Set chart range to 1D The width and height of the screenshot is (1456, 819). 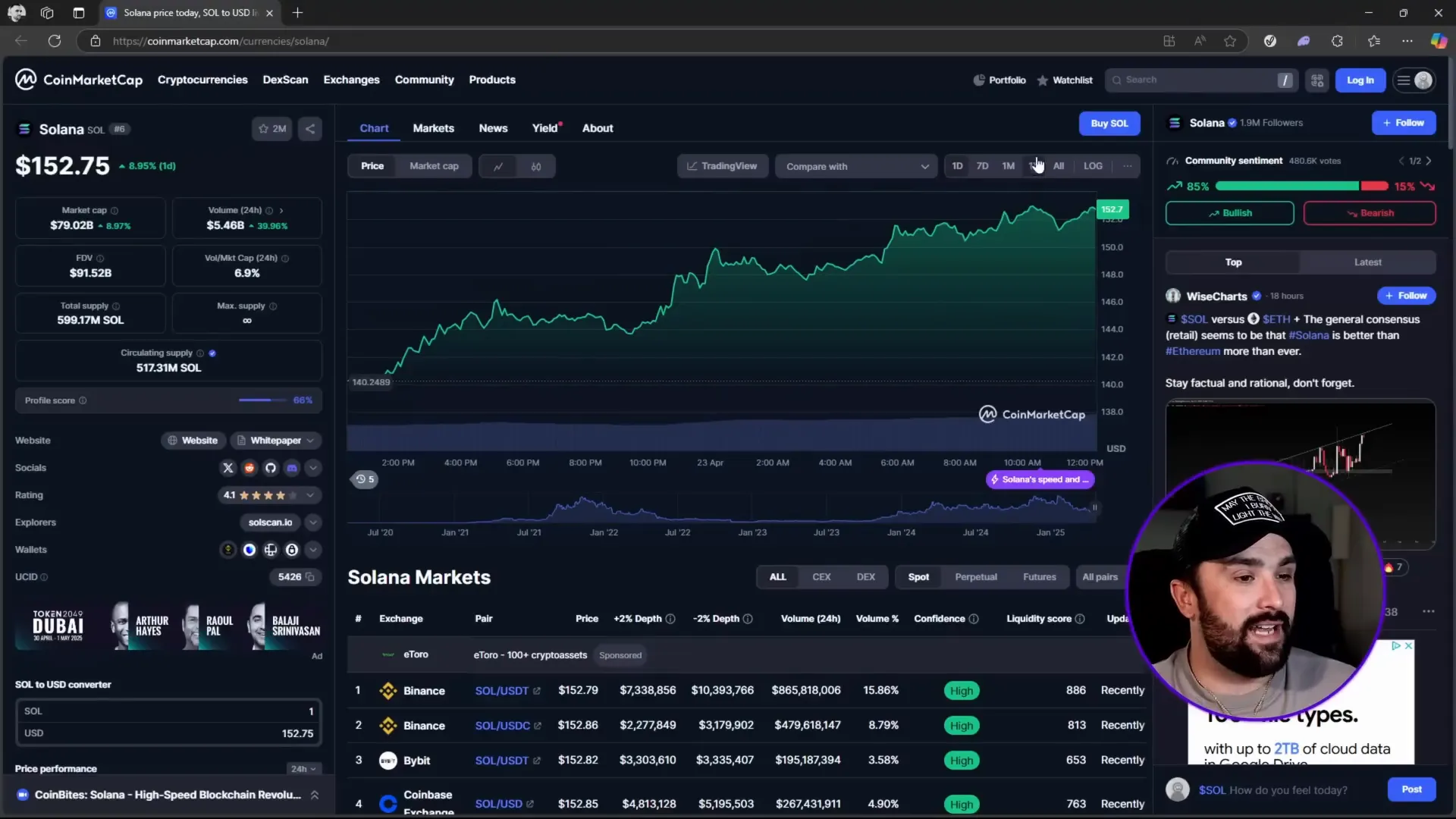pyautogui.click(x=957, y=166)
